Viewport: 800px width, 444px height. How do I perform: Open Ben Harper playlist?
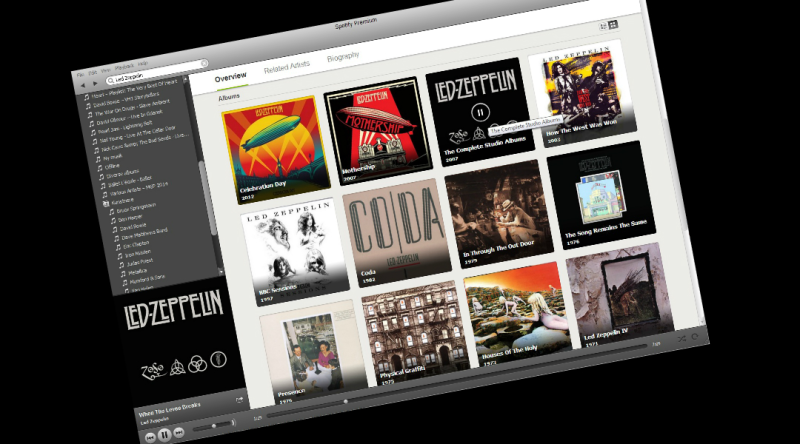pos(130,218)
